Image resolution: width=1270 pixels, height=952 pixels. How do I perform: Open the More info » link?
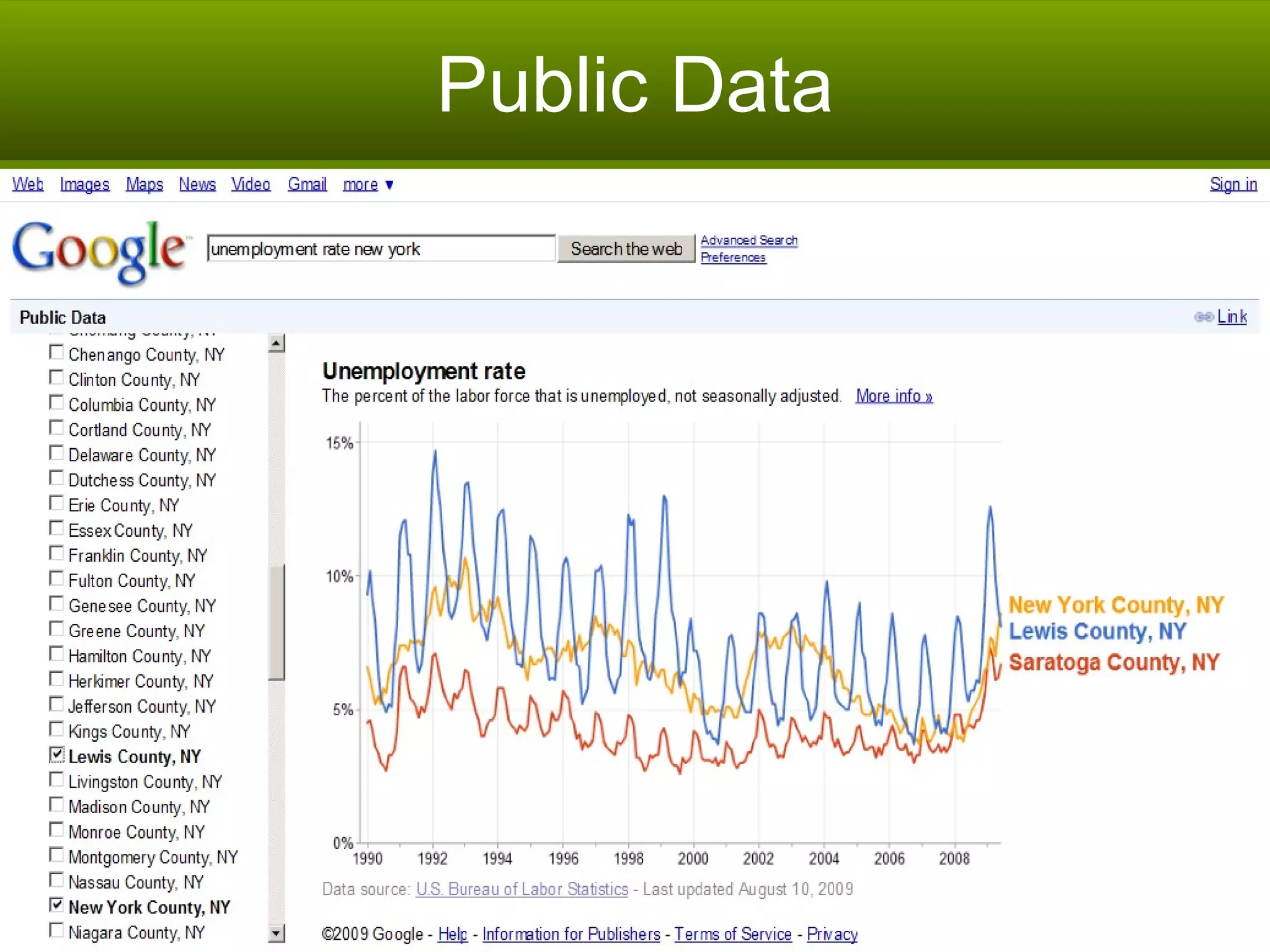(894, 396)
